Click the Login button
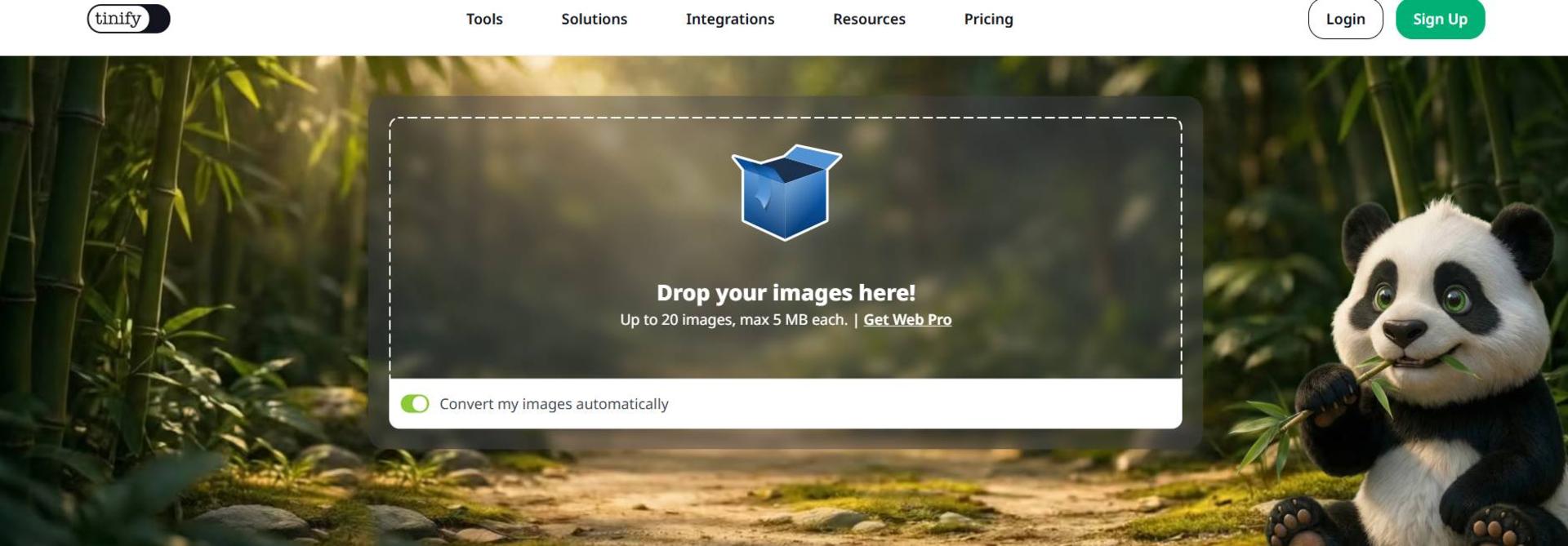This screenshot has width=1568, height=546. (1345, 19)
